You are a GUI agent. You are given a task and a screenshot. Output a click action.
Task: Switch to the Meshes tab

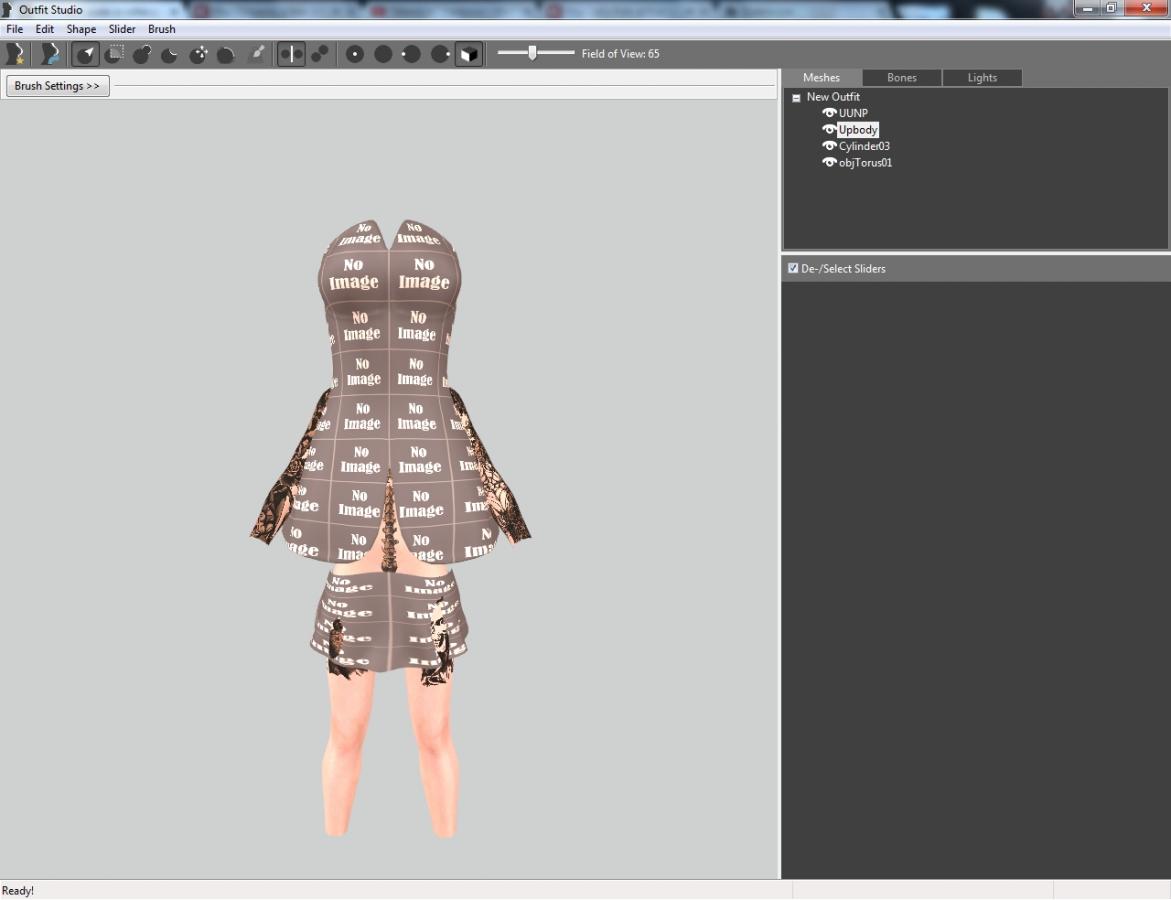point(821,78)
